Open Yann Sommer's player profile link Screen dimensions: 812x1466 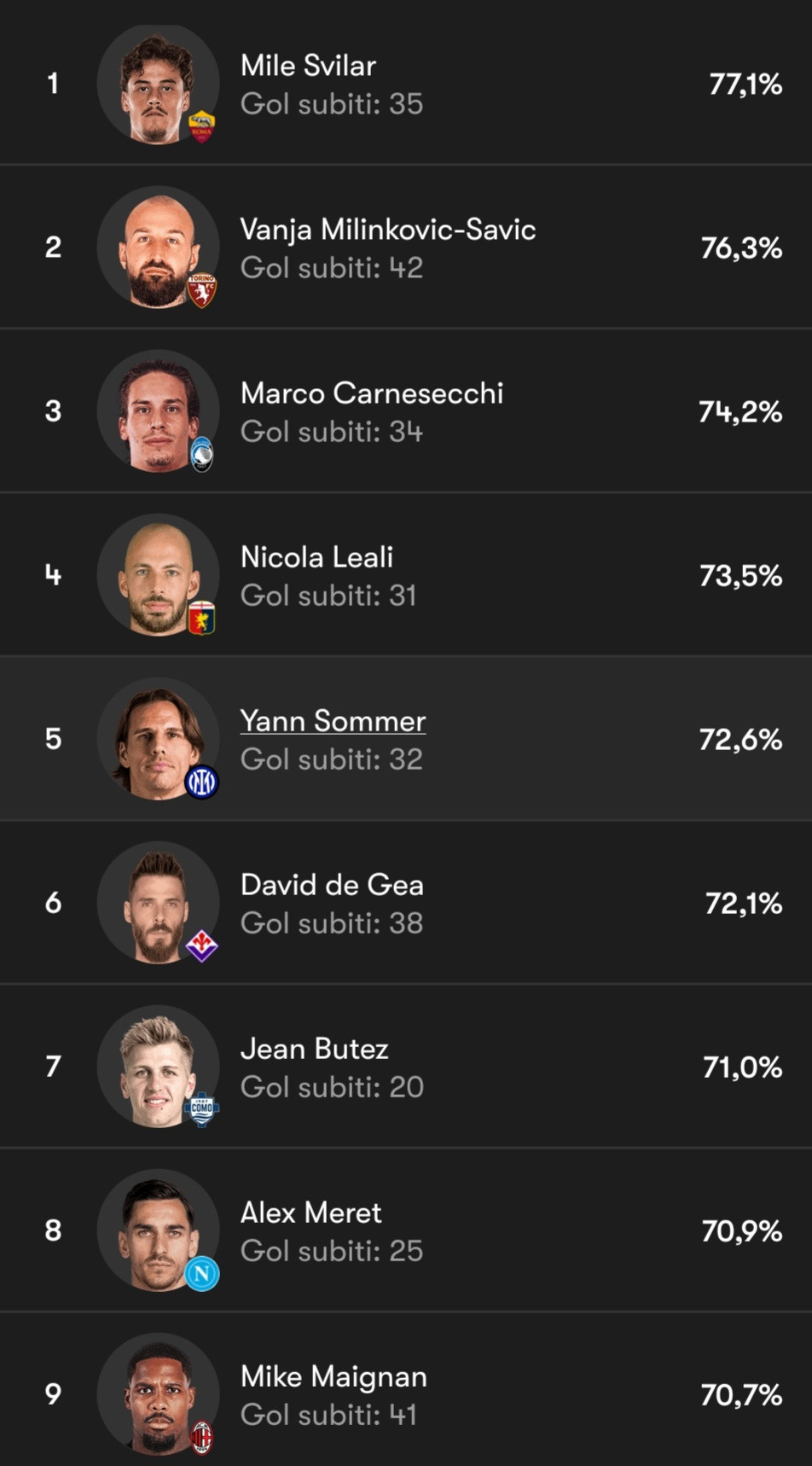[333, 721]
